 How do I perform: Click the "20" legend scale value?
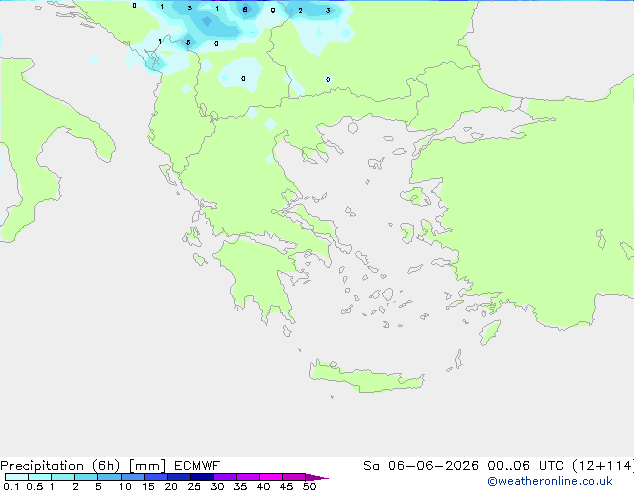[171, 486]
